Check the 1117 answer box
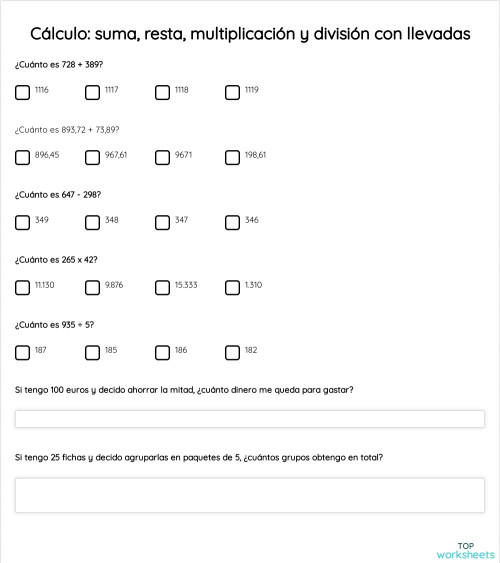 [x=92, y=92]
